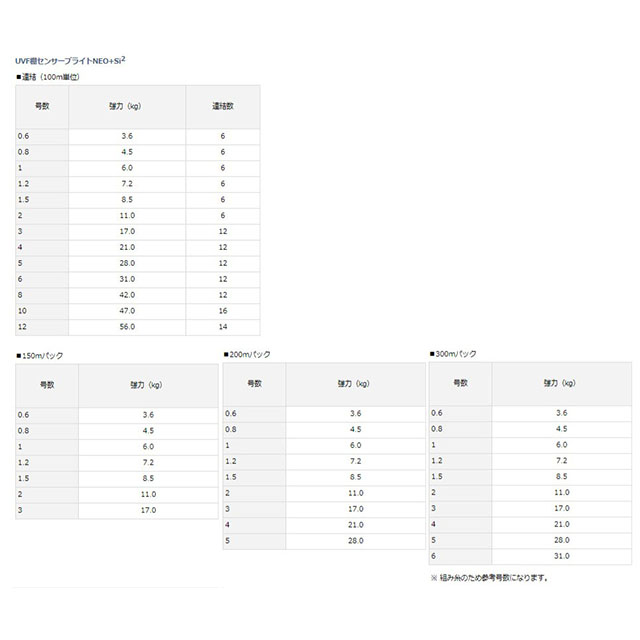640x640 pixels.
Task: Click the 連結数 value 16 cell
Action: point(222,311)
